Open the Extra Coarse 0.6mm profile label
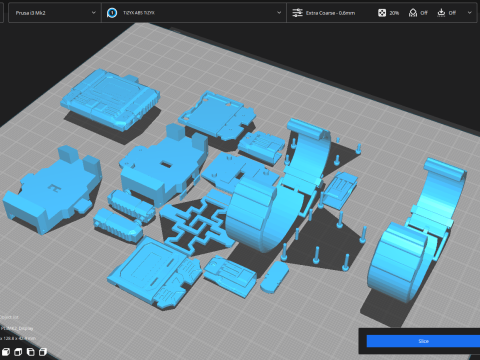 tap(330, 13)
